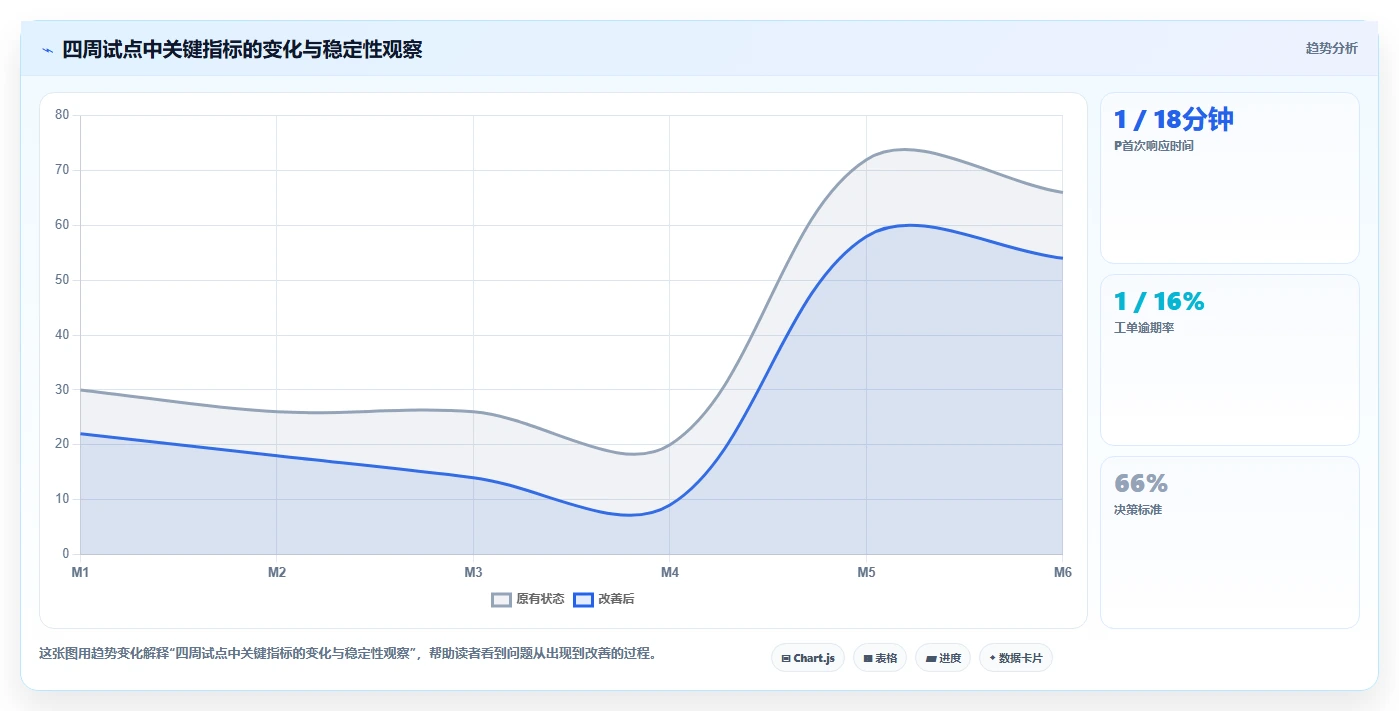The width and height of the screenshot is (1399, 711).
Task: Click the gray 原有状态 legend swatch
Action: point(501,600)
